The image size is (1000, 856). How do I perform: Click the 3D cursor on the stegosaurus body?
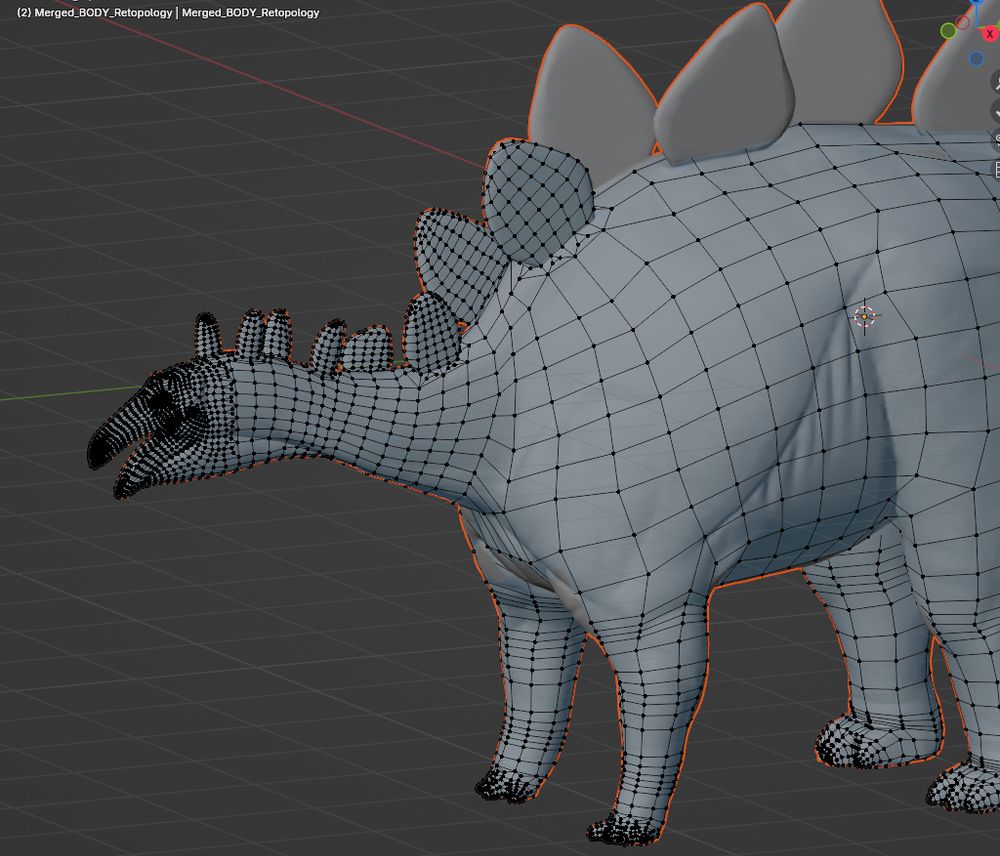865,316
